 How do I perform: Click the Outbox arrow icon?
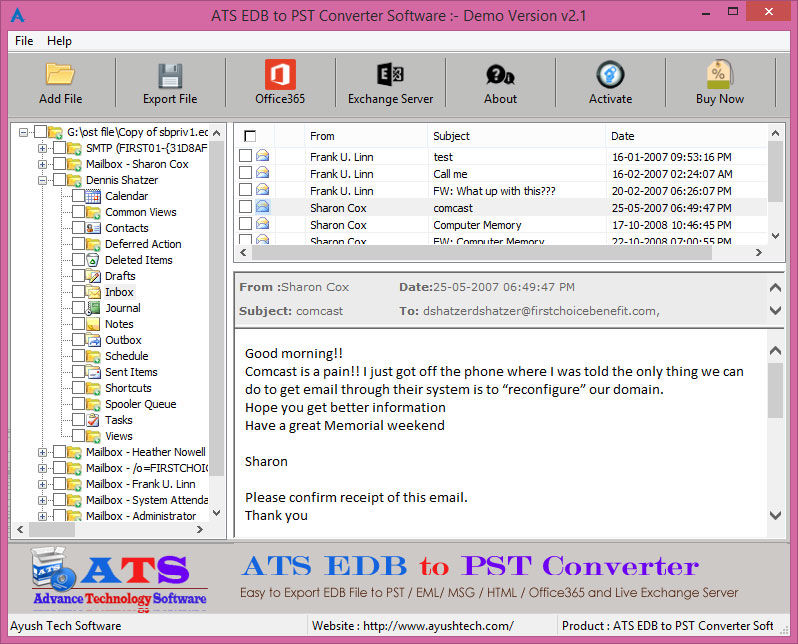[x=93, y=340]
